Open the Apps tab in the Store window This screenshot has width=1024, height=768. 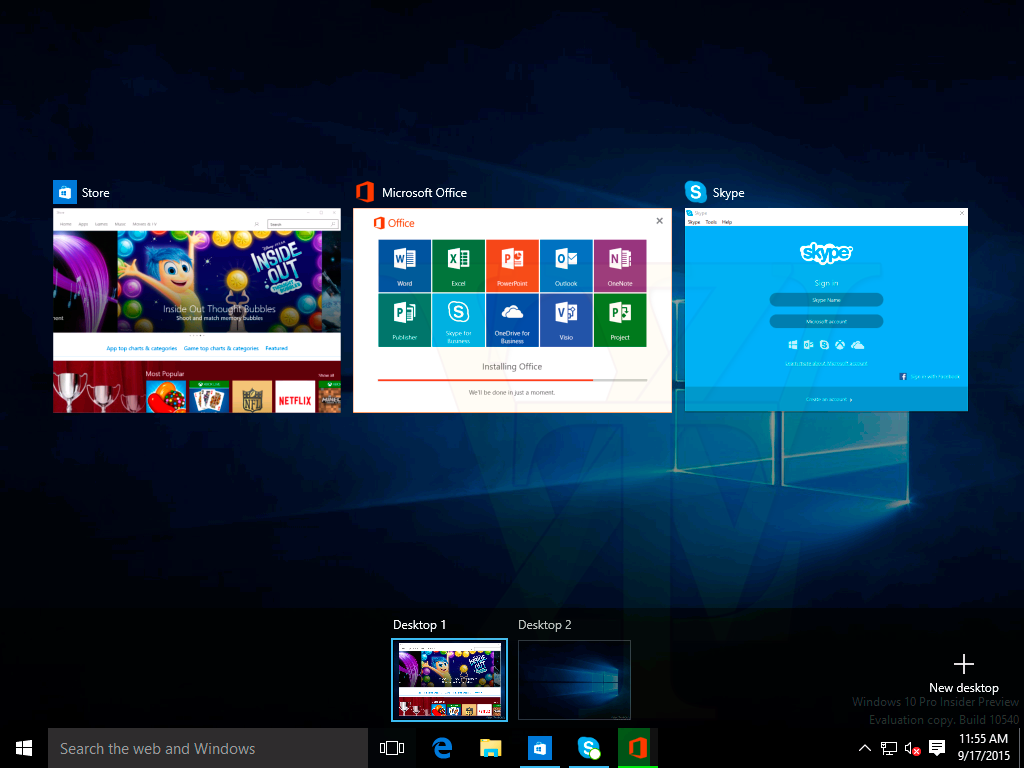(x=84, y=224)
